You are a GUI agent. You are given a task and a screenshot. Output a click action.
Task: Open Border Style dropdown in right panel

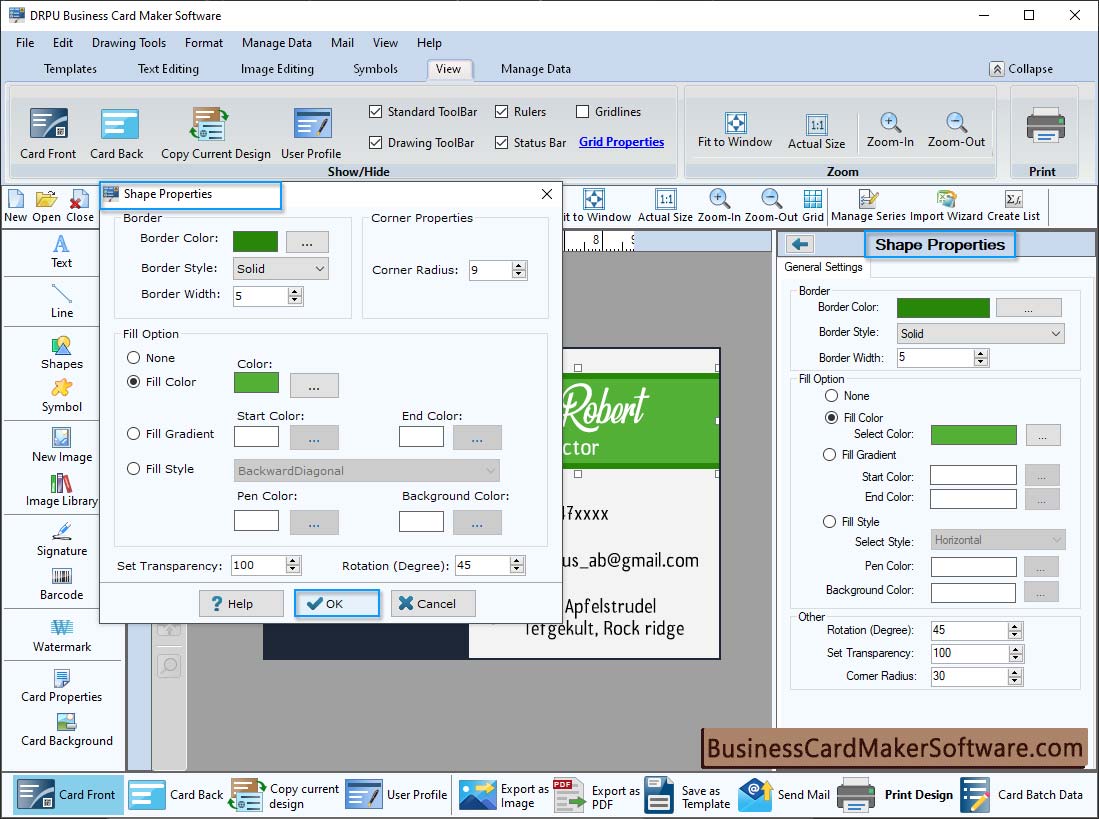pos(981,333)
